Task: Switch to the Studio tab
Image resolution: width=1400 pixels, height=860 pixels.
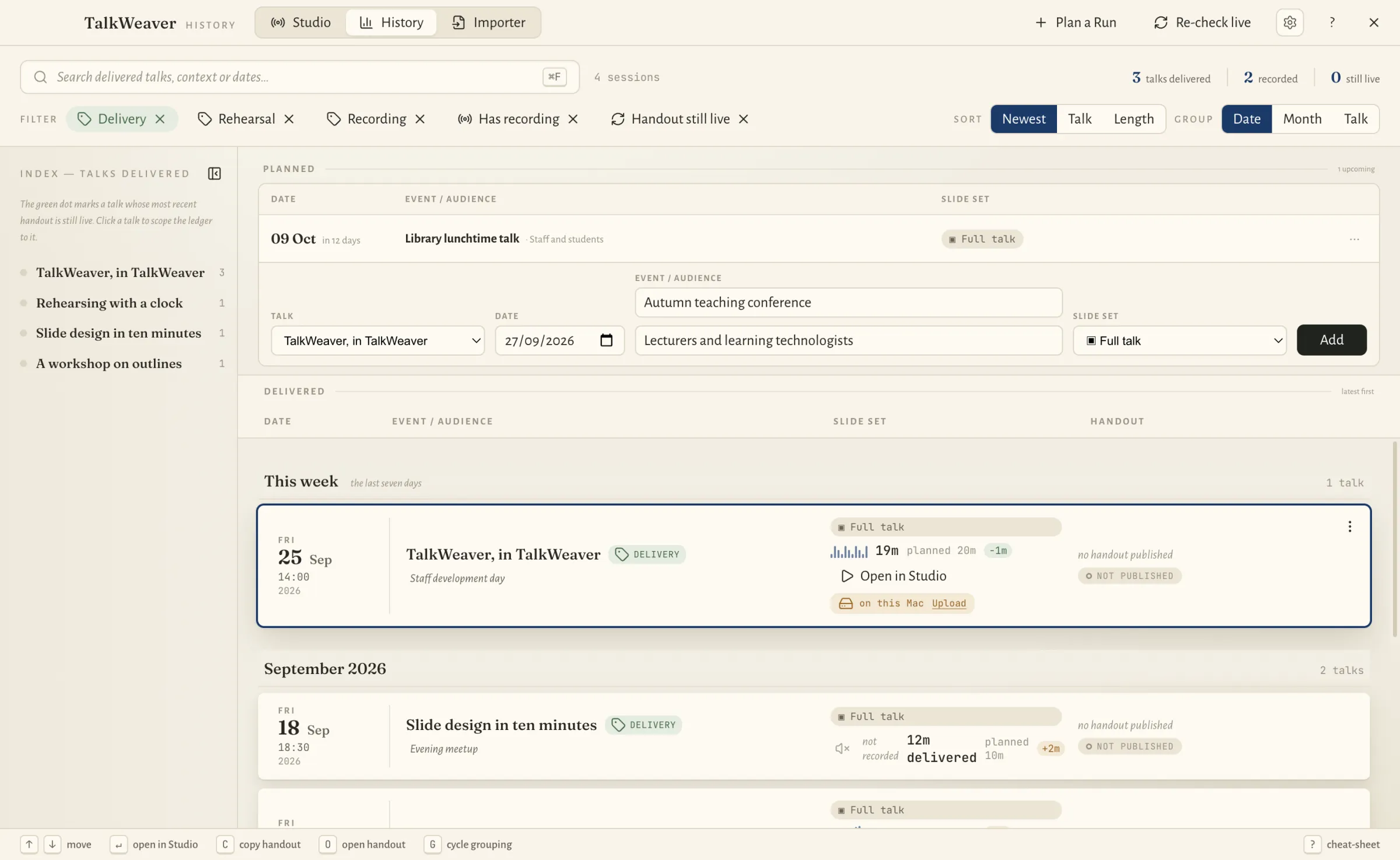Action: 300,22
